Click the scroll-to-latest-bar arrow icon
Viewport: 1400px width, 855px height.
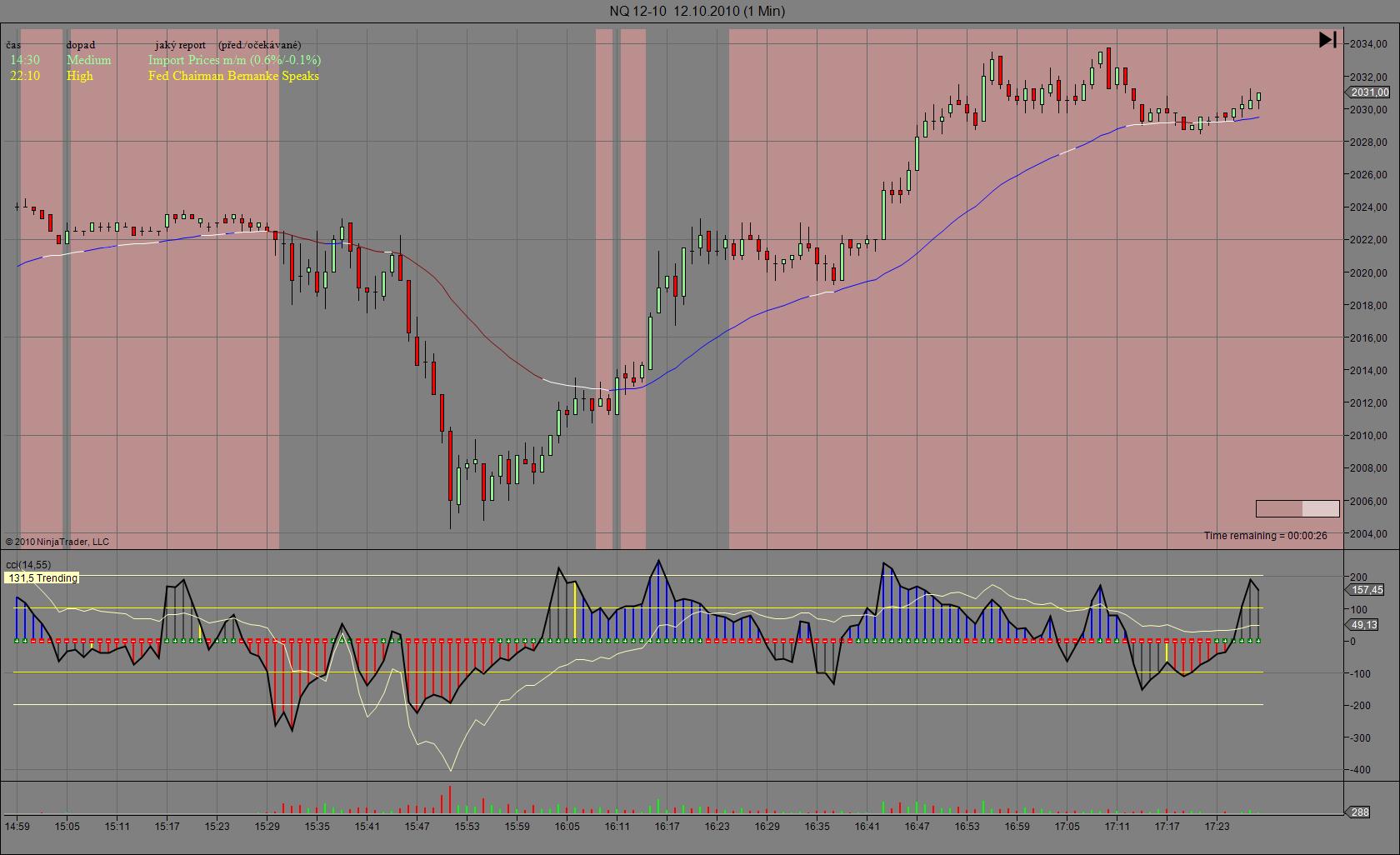(1327, 39)
